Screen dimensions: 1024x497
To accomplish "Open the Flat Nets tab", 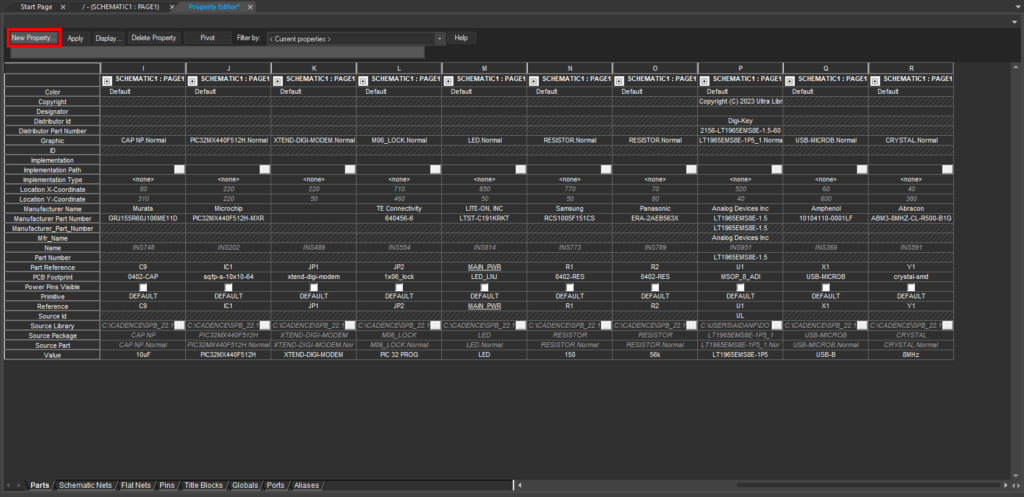I will tap(136, 485).
